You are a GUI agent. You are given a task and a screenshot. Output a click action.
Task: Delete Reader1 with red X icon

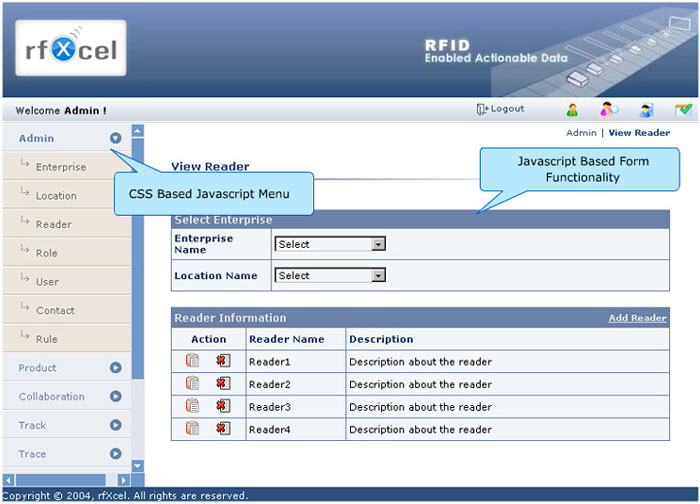(x=223, y=361)
